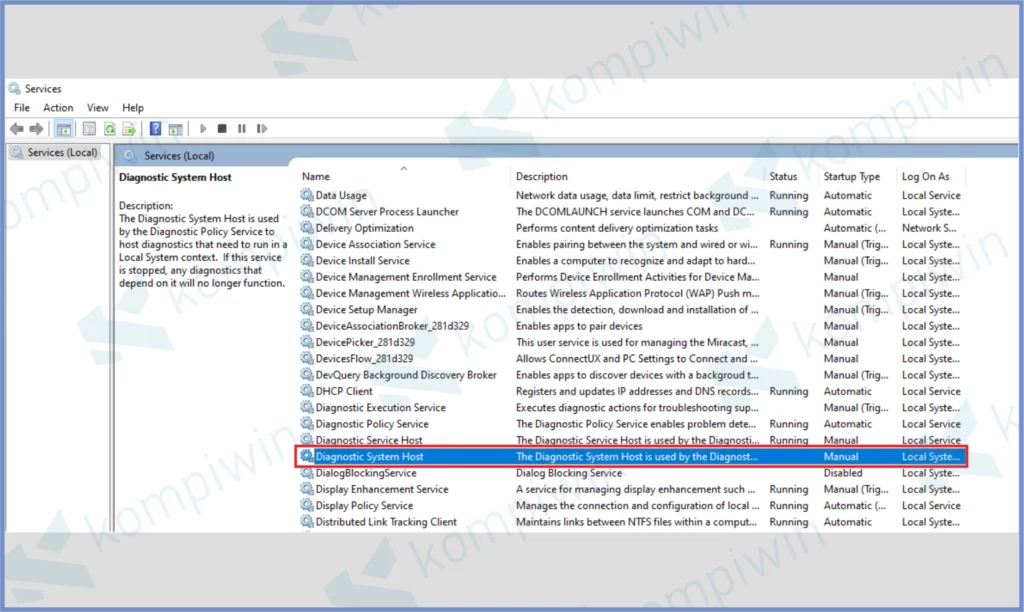Click the Forward arrow in the toolbar
This screenshot has width=1024, height=612.
point(36,129)
